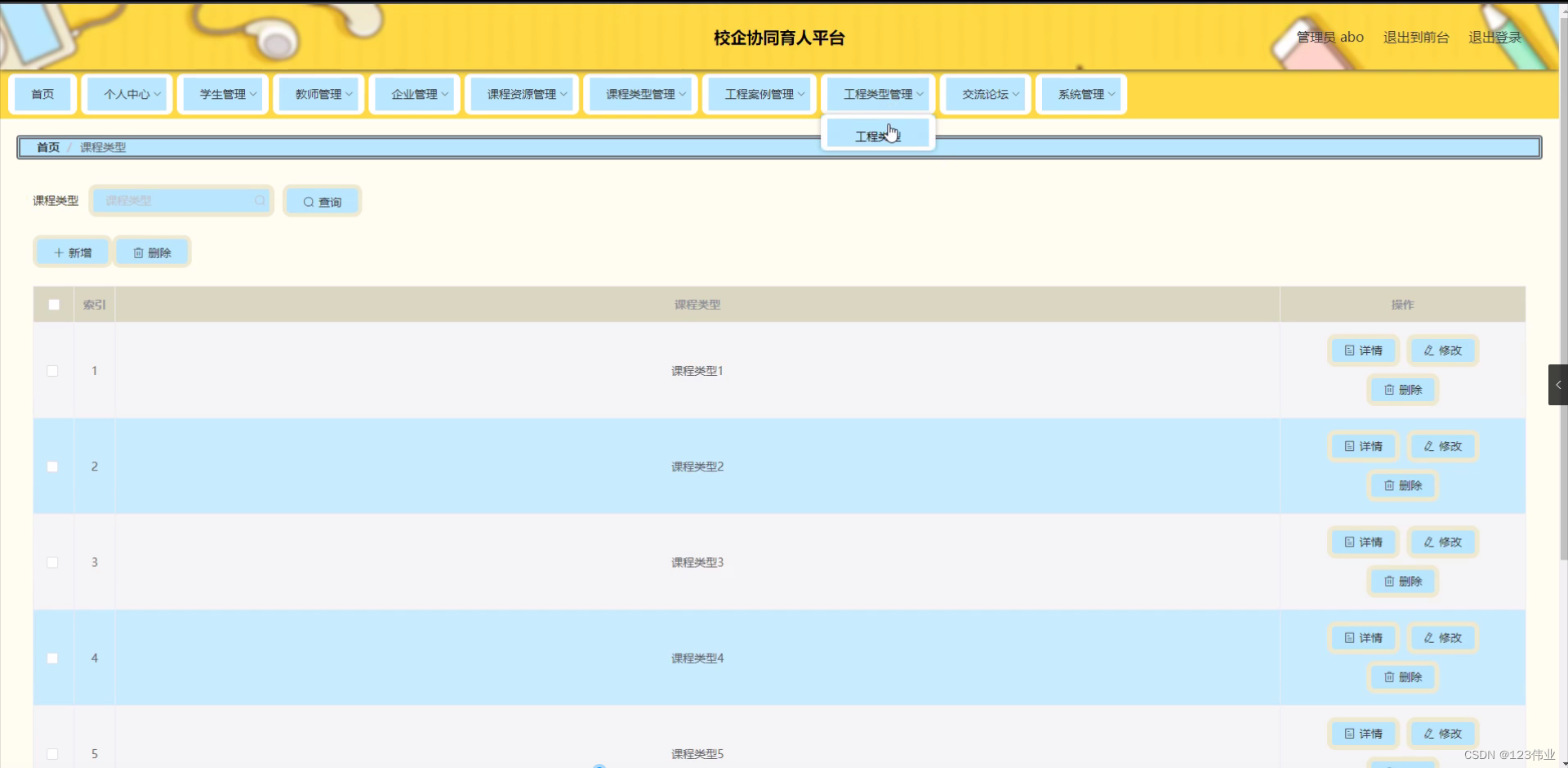This screenshot has width=1568, height=768.
Task: Click the trash icon on 删除 for 课程类型3
Action: pos(1389,581)
